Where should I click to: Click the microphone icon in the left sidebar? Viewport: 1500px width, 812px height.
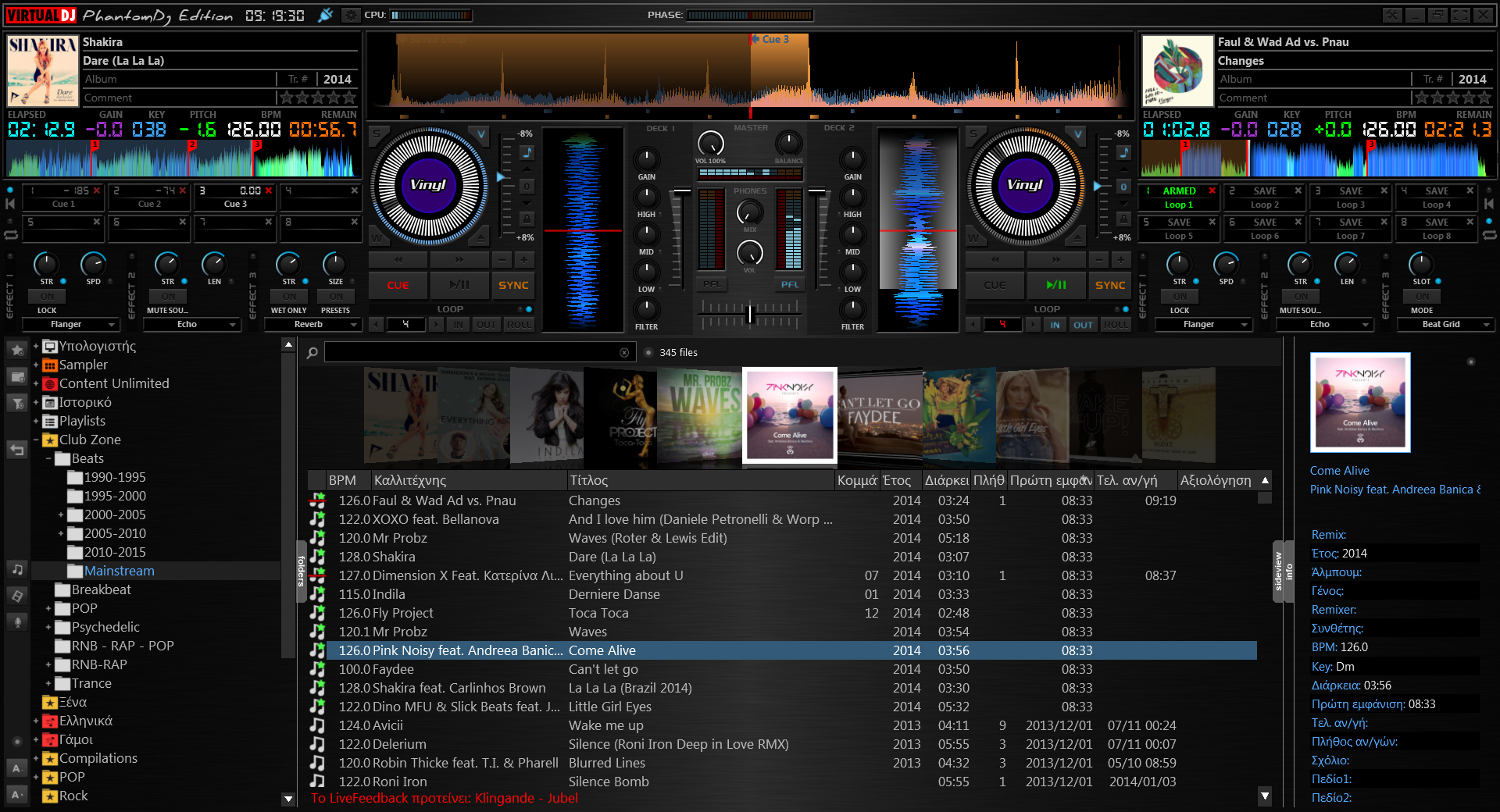[x=16, y=621]
